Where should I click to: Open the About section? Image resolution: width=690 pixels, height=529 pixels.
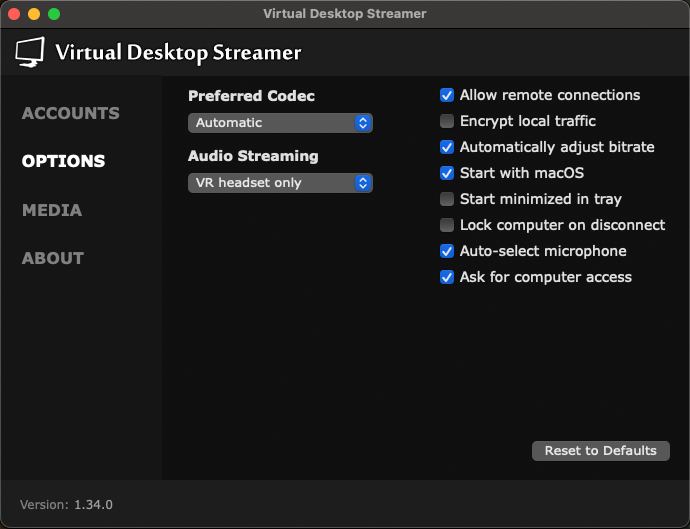pos(53,258)
